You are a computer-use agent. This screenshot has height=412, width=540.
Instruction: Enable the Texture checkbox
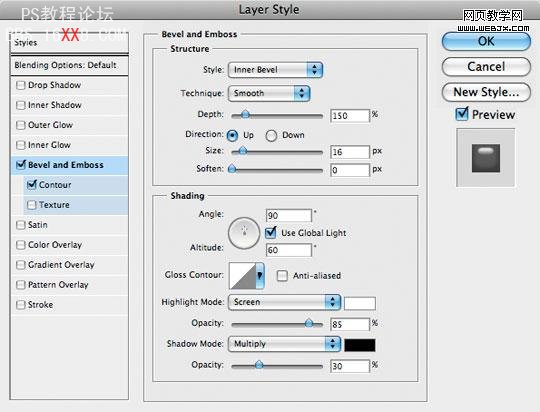coord(32,205)
